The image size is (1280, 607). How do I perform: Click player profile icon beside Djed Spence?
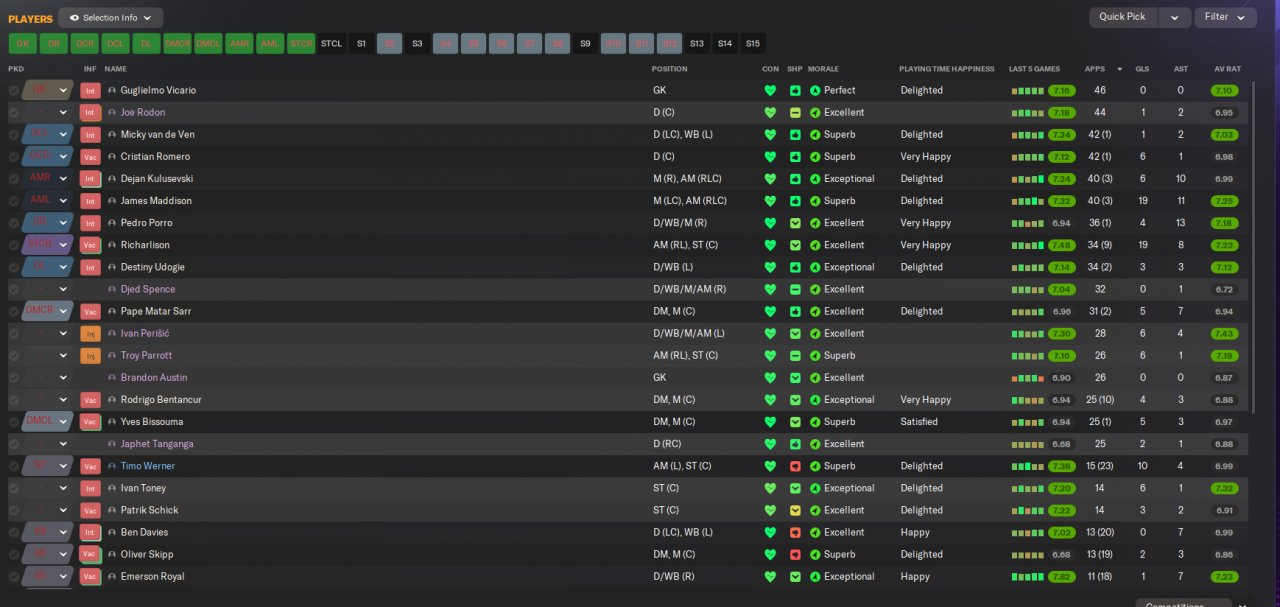click(x=112, y=289)
